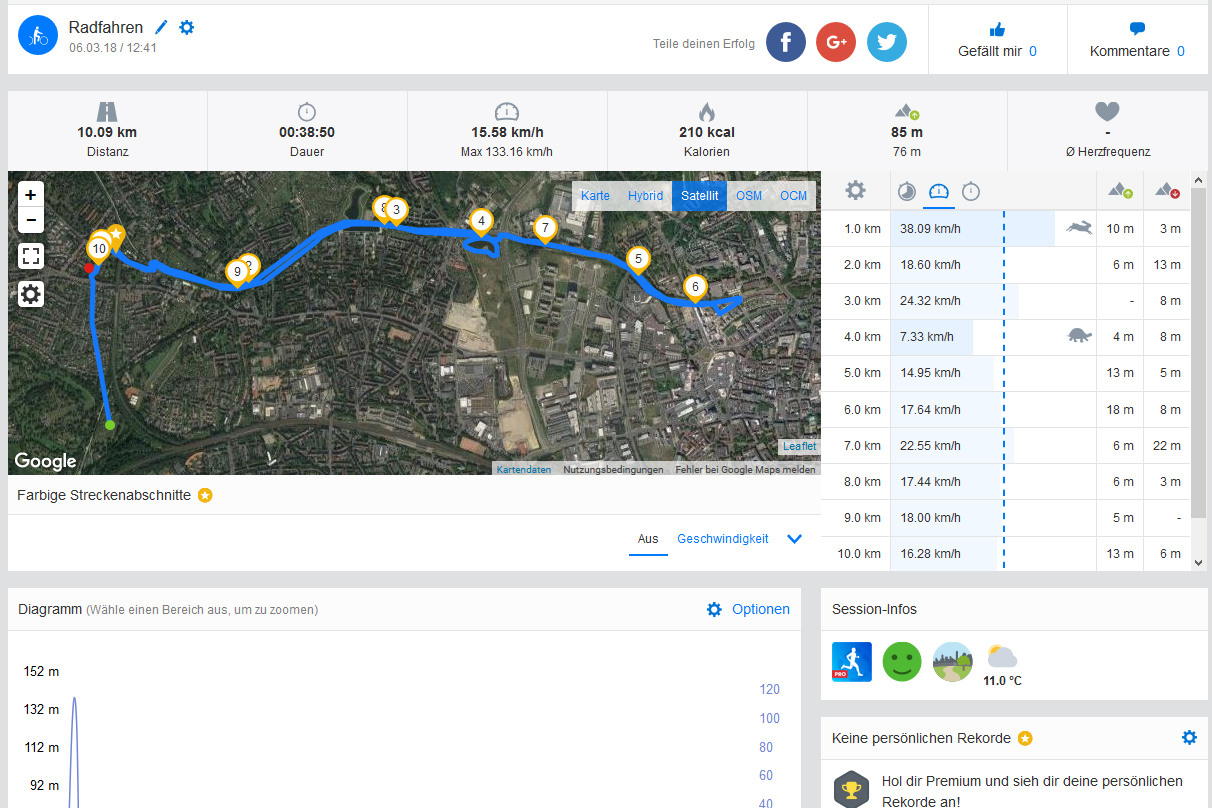1212x808 pixels.
Task: Click premium star beside Farbige Streckenabschnitte
Action: (x=205, y=495)
